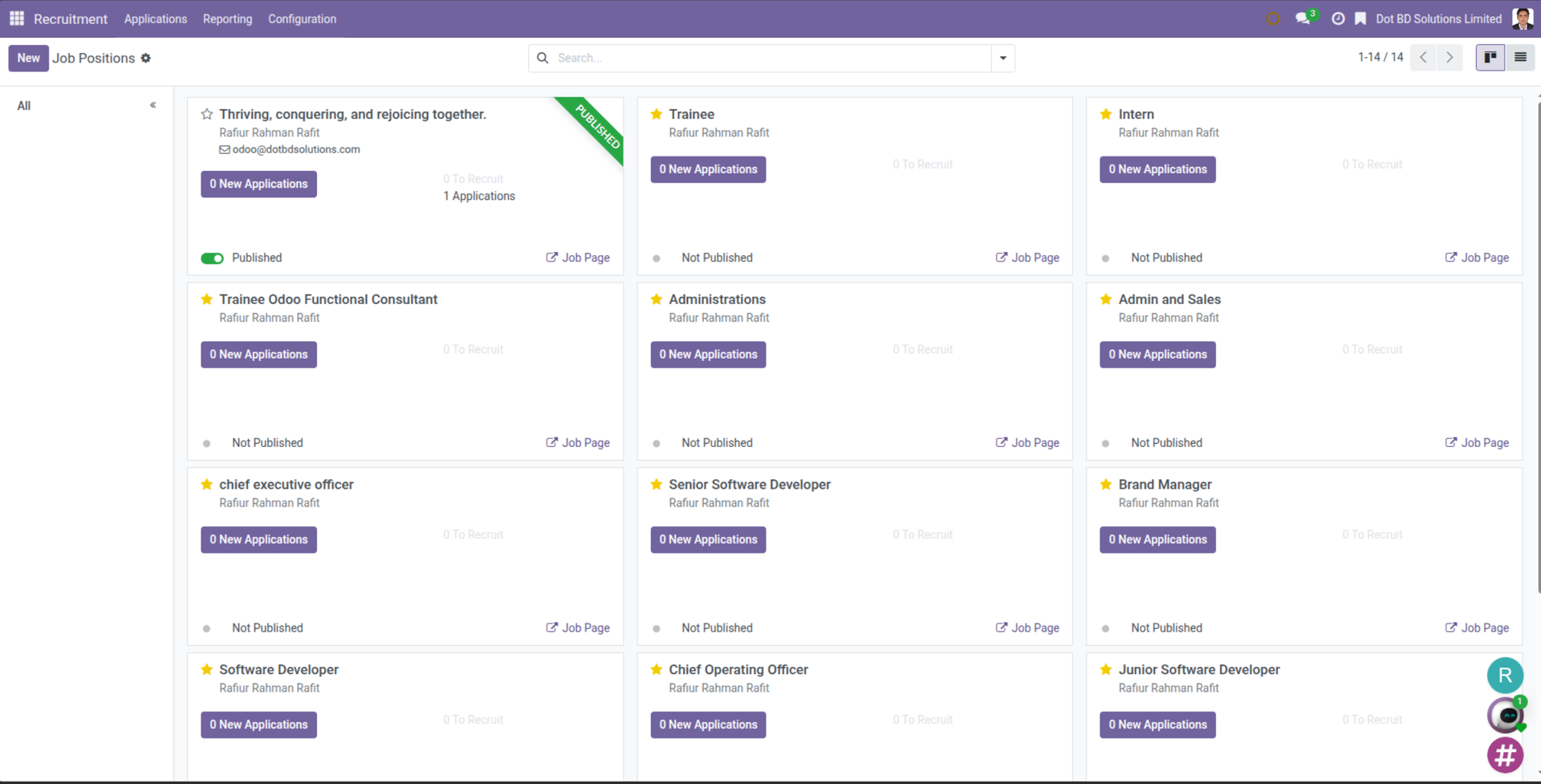
Task: Open Job Page link for chief executive officer
Action: coord(578,628)
